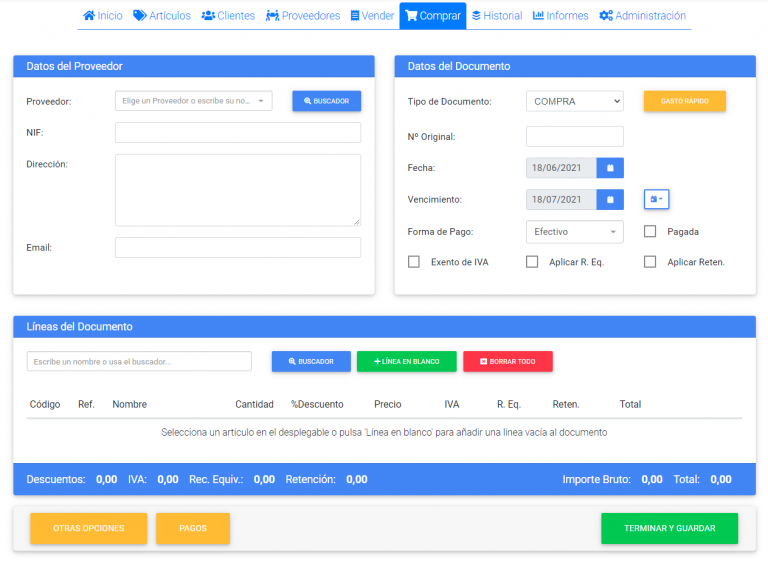Viewport: 768px width, 561px height.
Task: Click the Nº Original input field
Action: click(x=574, y=136)
